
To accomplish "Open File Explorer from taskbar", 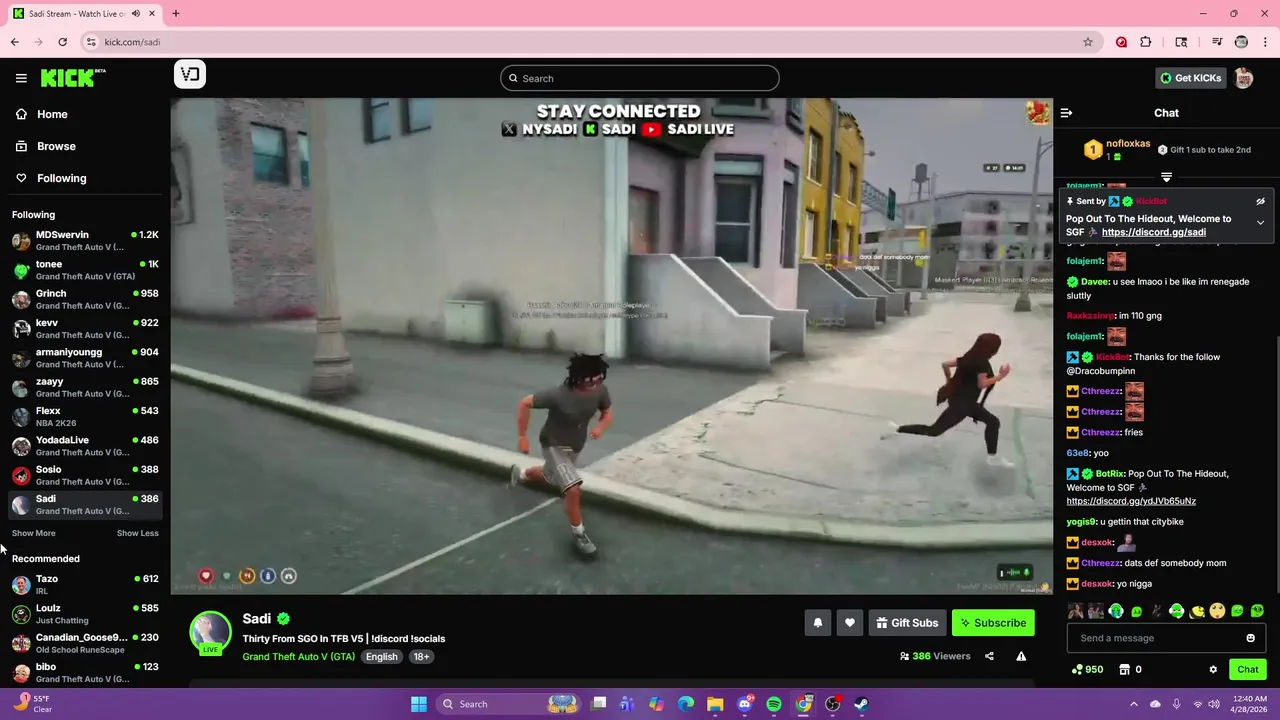I will 715,704.
